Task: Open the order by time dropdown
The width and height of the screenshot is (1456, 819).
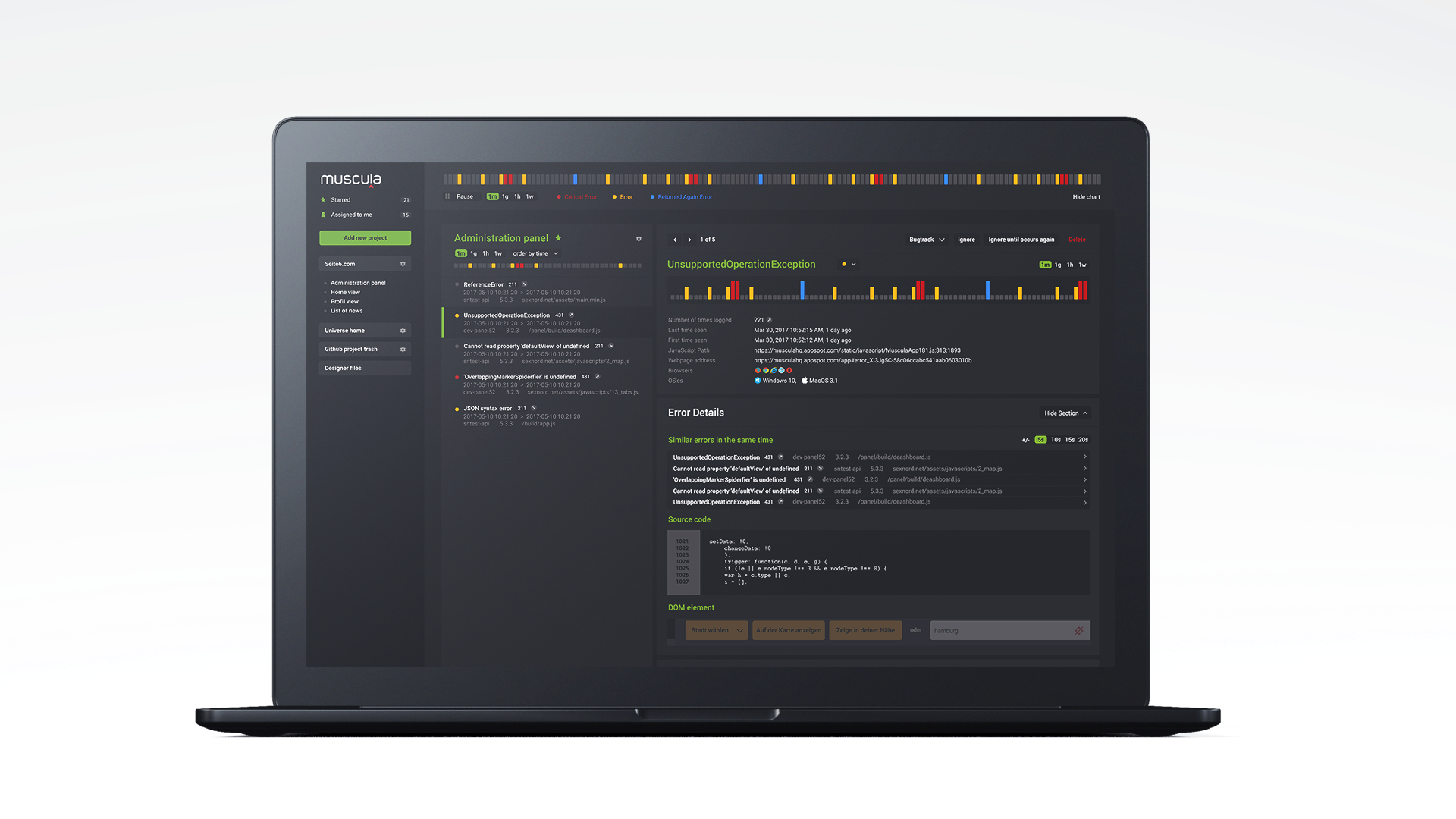Action: [x=535, y=254]
